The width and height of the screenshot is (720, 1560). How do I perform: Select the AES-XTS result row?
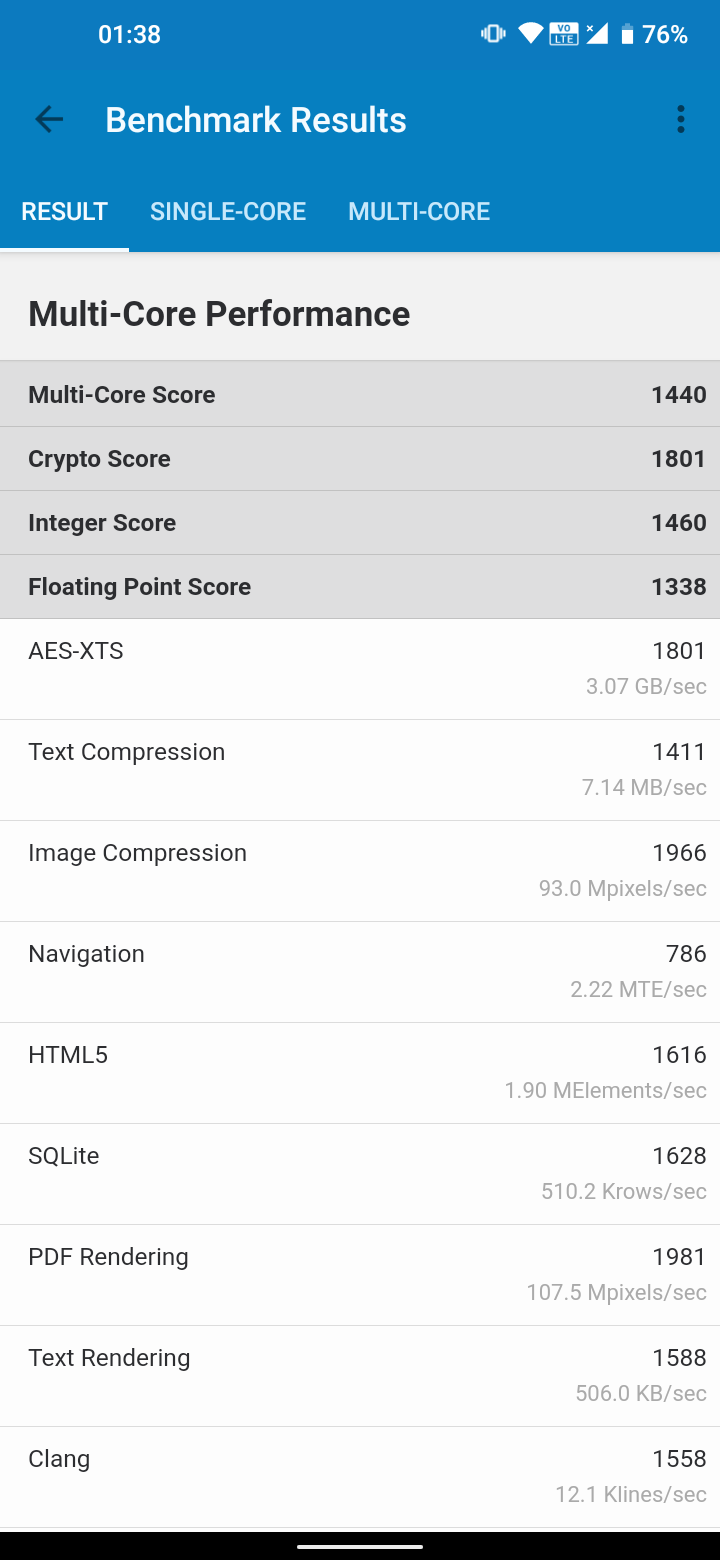pyautogui.click(x=360, y=669)
